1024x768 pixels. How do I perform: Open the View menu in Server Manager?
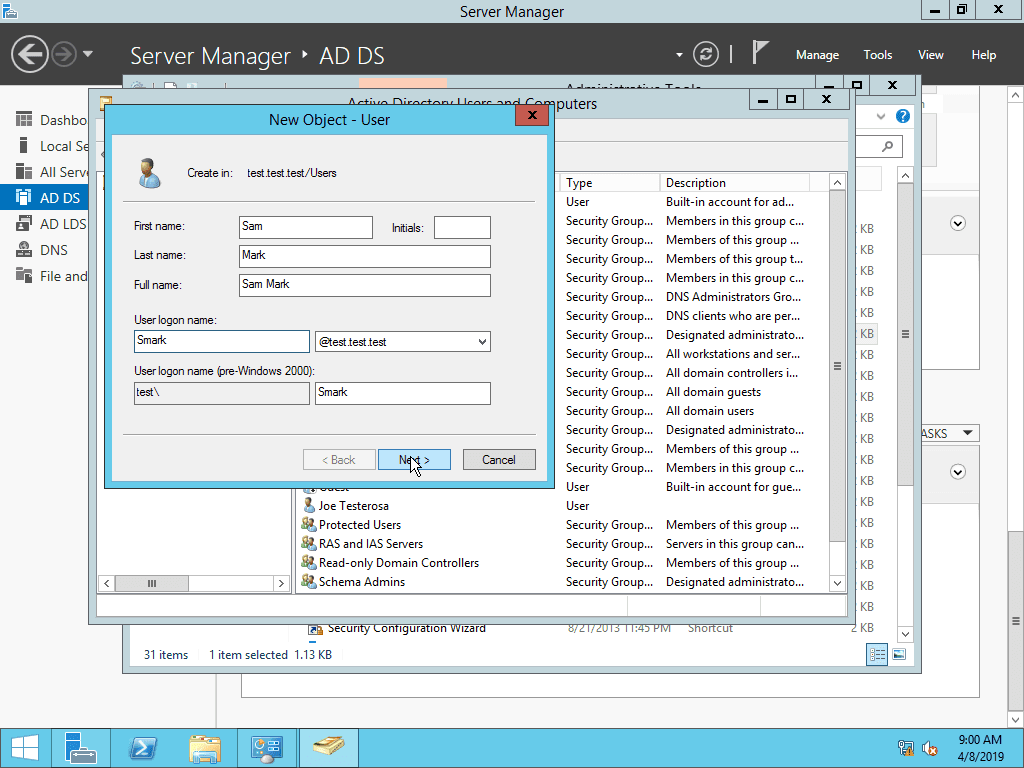[x=931, y=55]
